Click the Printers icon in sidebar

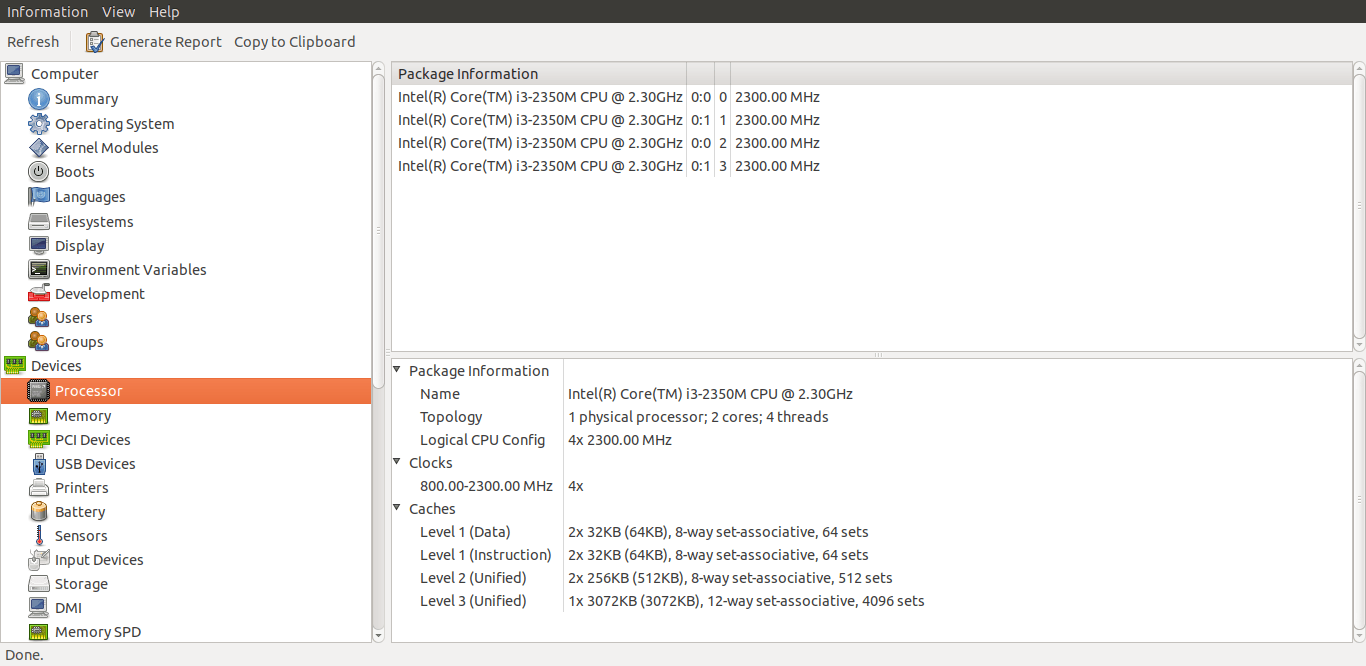click(39, 488)
